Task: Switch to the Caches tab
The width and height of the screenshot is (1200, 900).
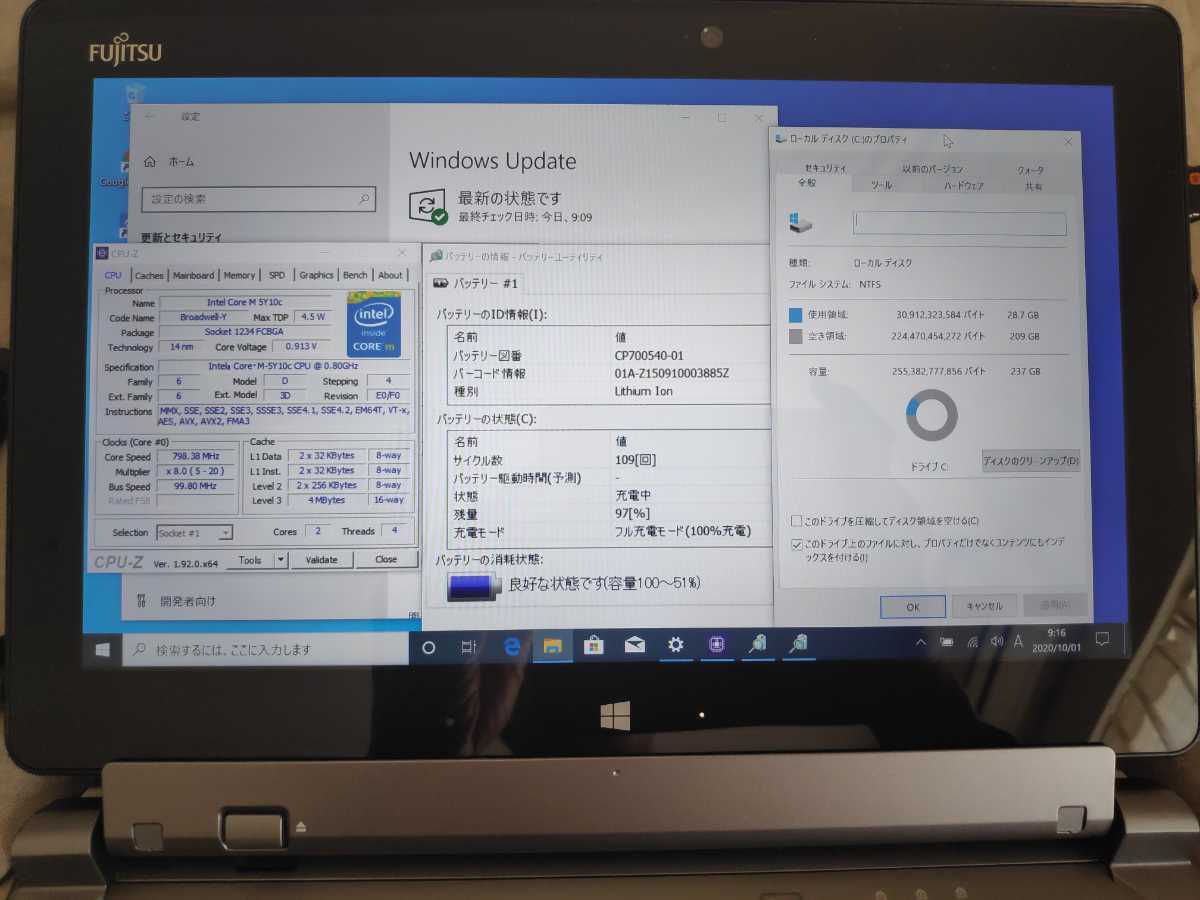Action: pyautogui.click(x=149, y=275)
